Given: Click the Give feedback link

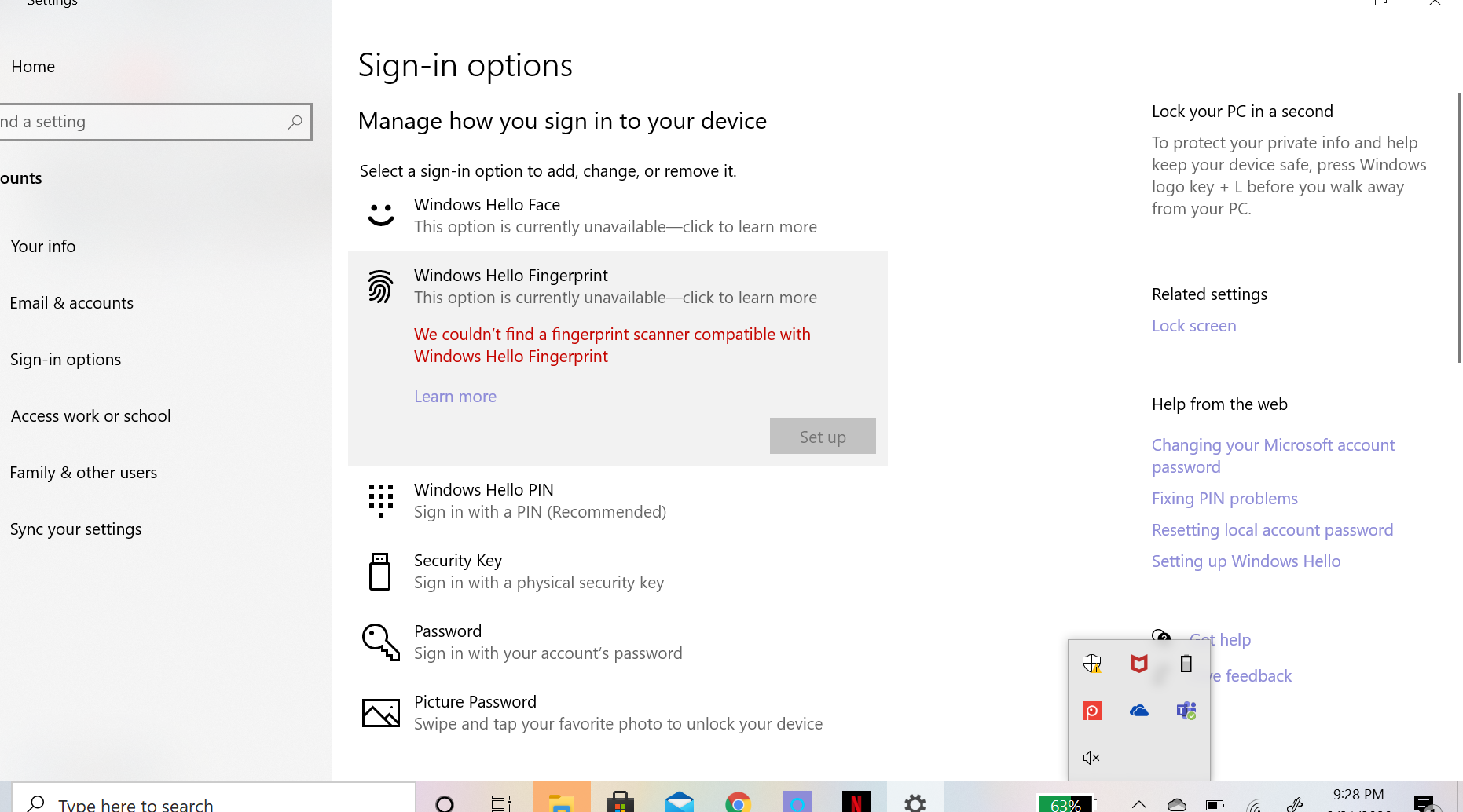Looking at the screenshot, I should pyautogui.click(x=1251, y=676).
